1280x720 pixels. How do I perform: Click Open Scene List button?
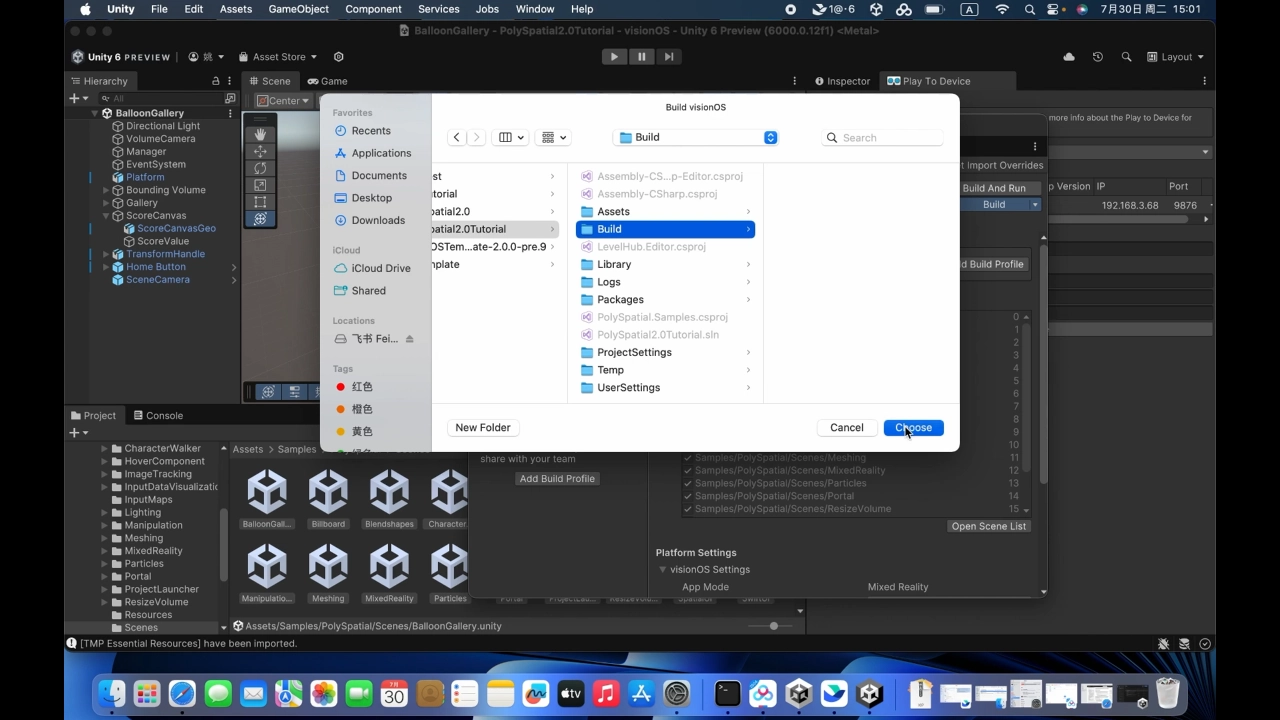pos(988,527)
